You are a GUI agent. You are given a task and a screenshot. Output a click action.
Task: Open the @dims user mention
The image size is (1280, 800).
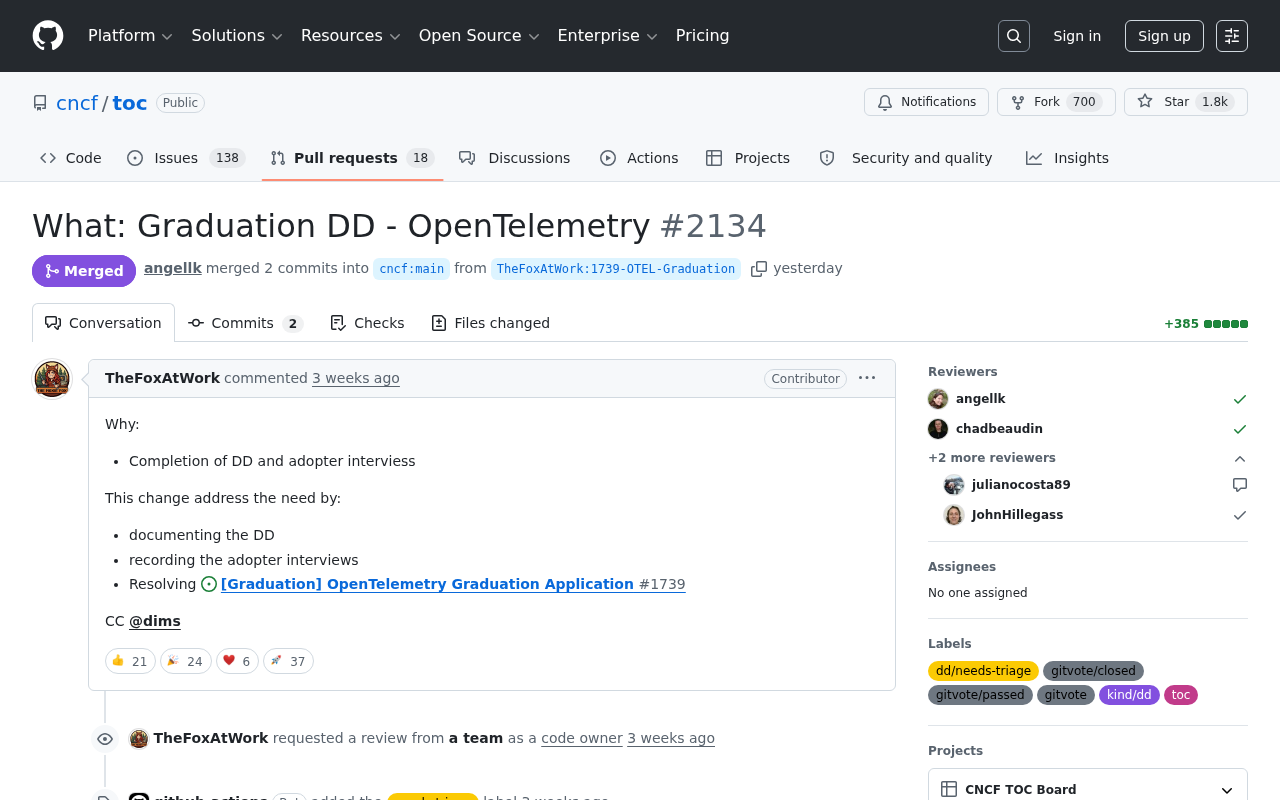point(155,621)
